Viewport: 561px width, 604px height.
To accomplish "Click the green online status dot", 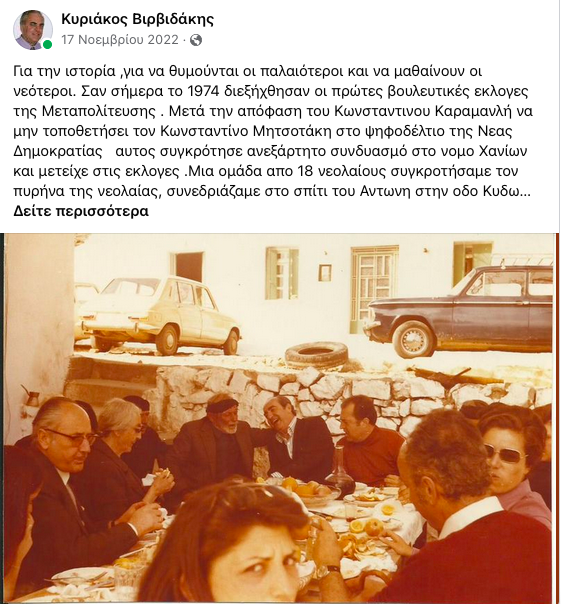I will (x=47, y=45).
